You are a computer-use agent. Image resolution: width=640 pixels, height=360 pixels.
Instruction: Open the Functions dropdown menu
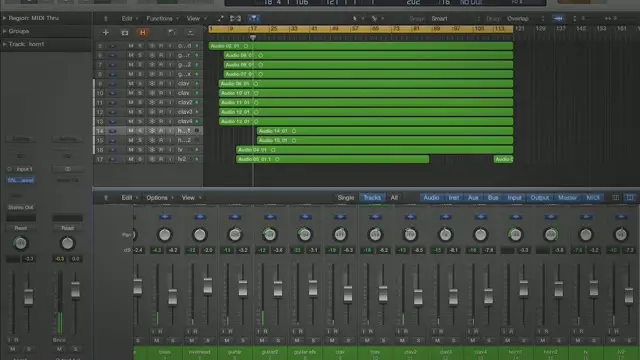point(162,18)
